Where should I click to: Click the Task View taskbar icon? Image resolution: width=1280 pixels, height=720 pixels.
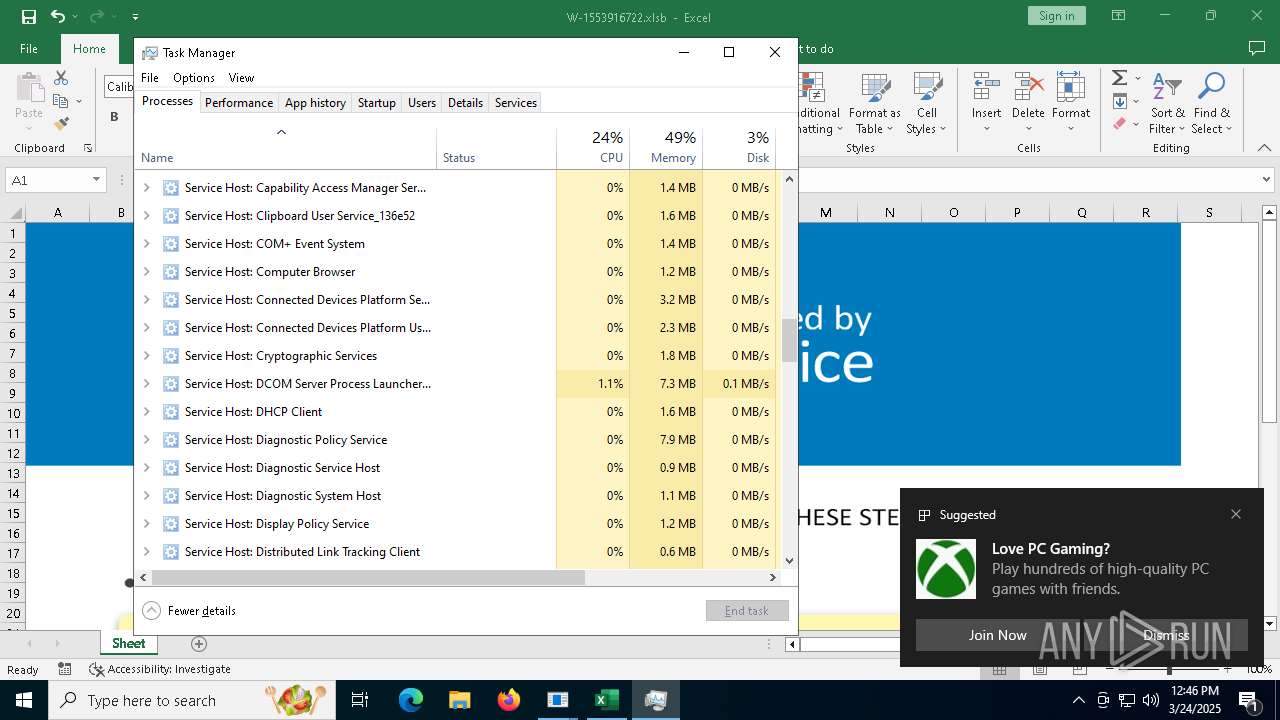(x=360, y=700)
